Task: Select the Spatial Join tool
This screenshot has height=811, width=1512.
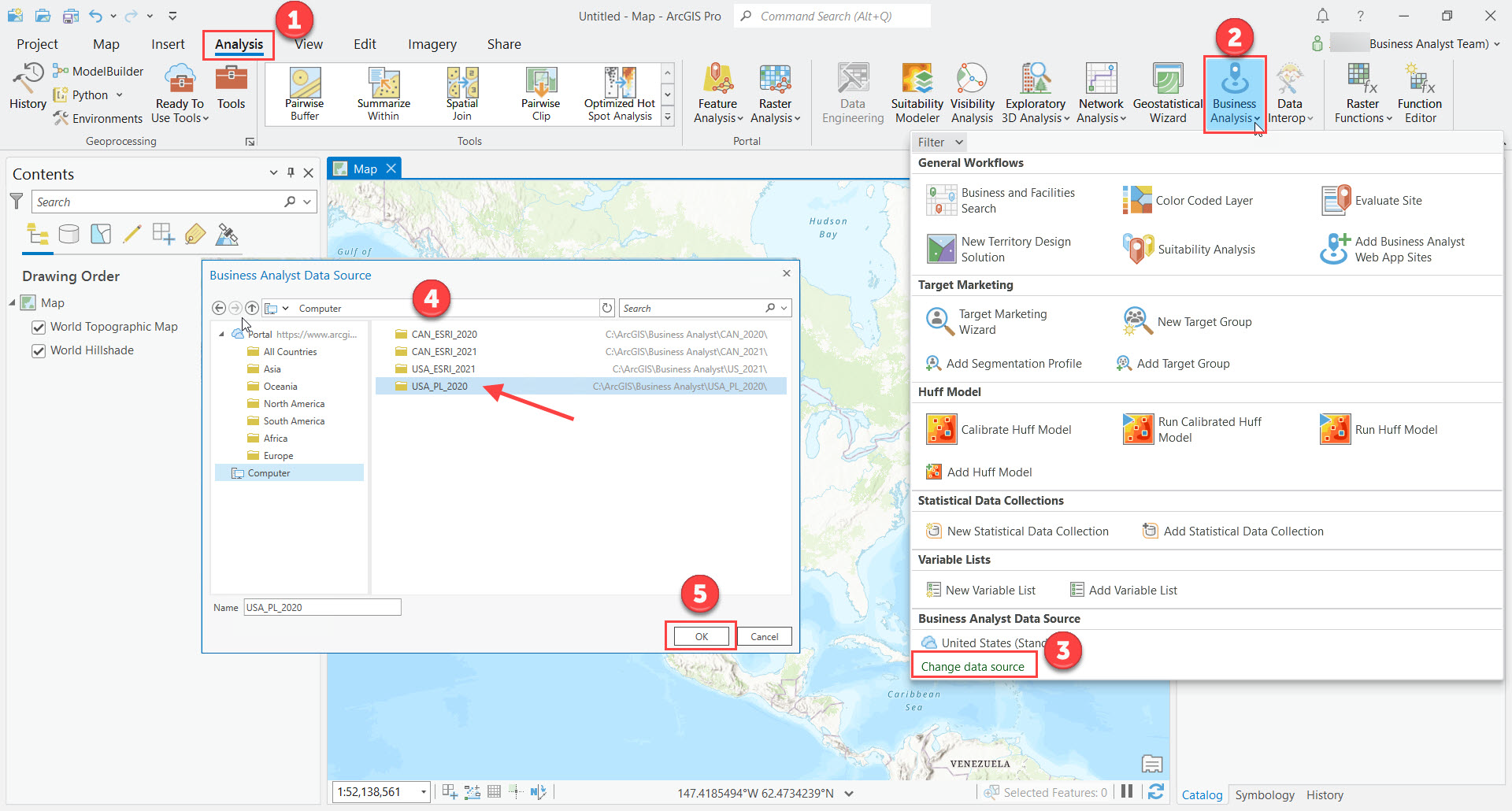Action: (462, 92)
